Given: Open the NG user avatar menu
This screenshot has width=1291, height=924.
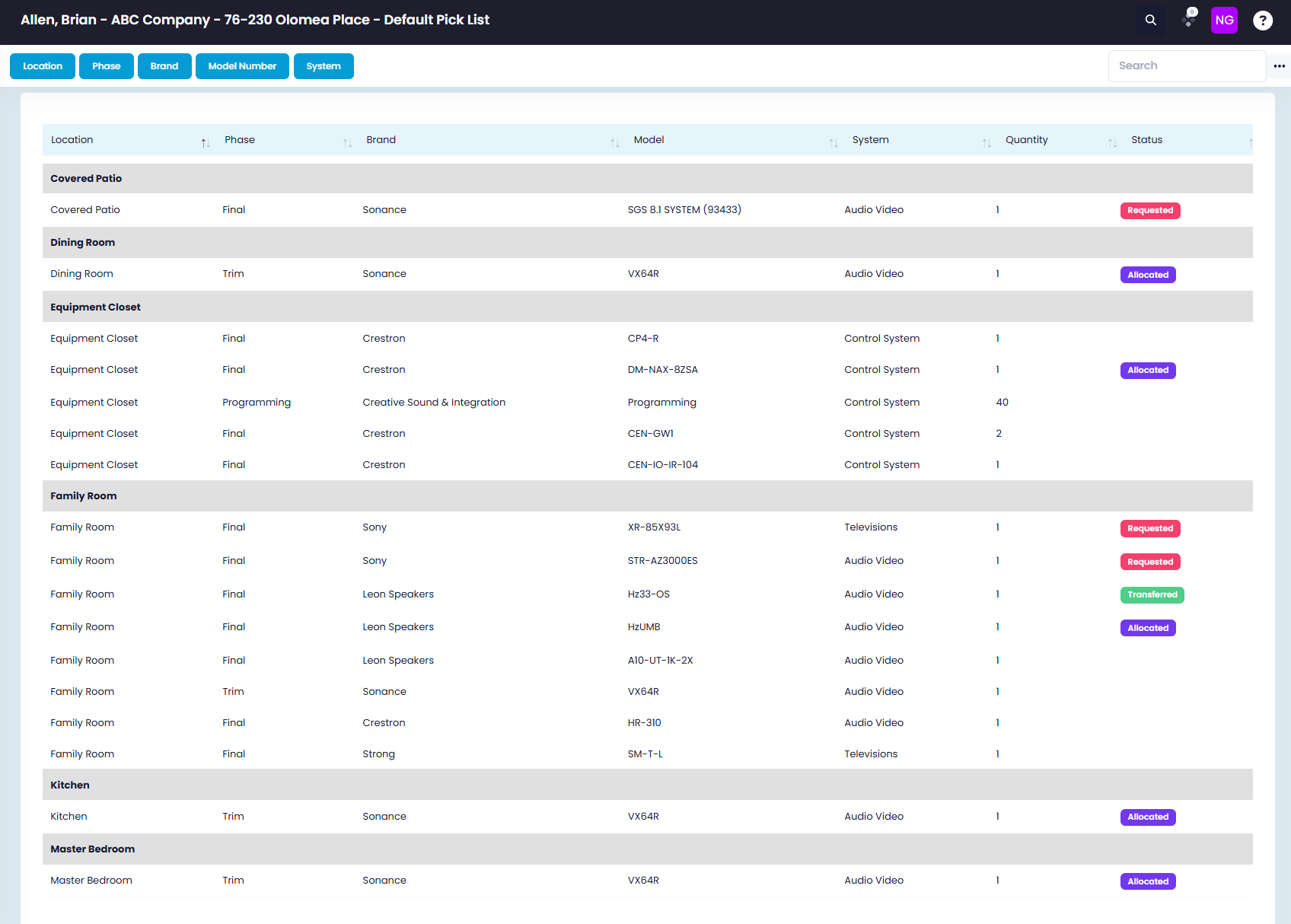Looking at the screenshot, I should [x=1224, y=21].
